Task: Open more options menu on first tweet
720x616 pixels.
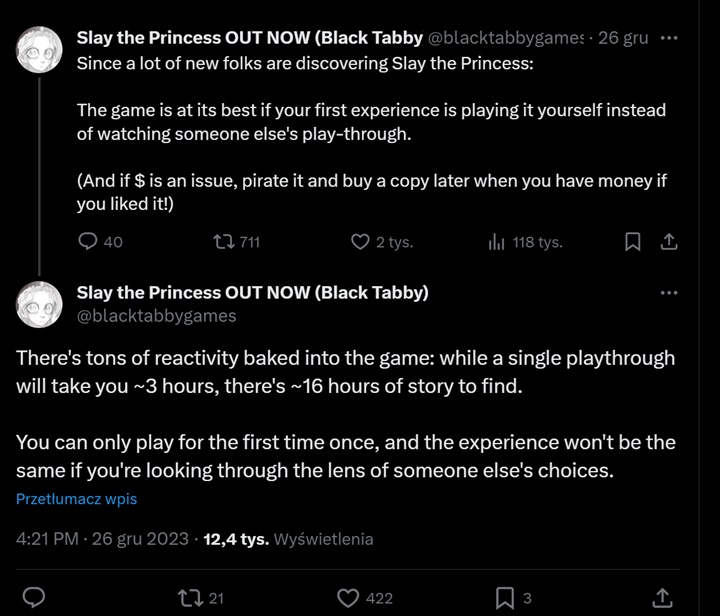Action: pyautogui.click(x=669, y=38)
